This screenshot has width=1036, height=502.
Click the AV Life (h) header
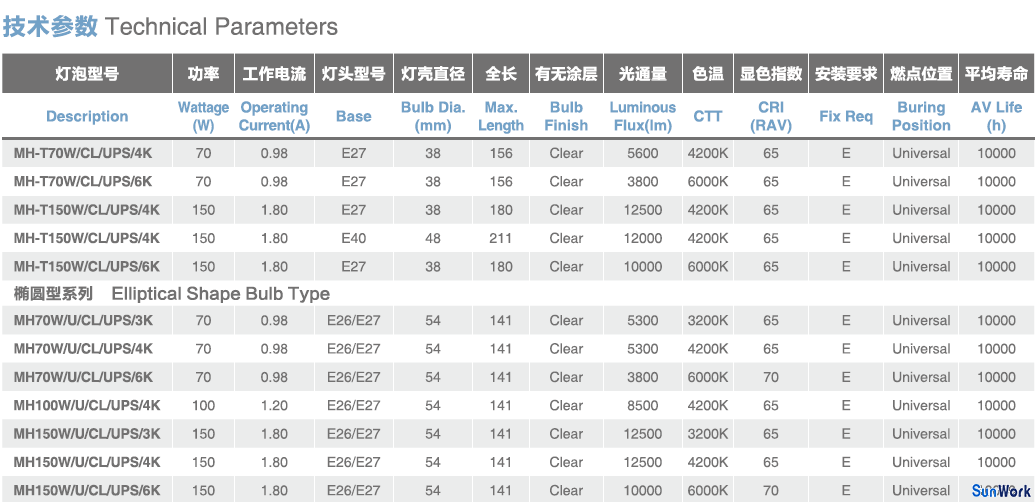click(x=996, y=116)
